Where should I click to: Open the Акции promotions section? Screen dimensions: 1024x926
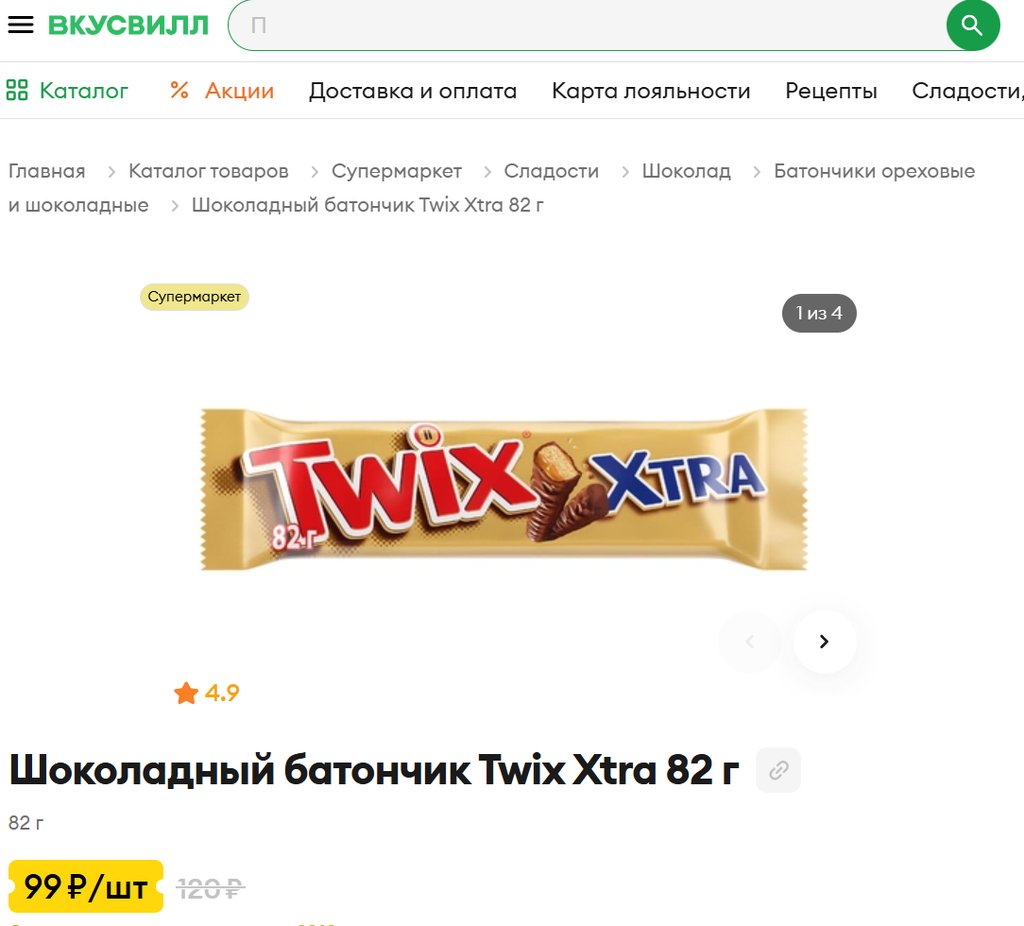click(222, 90)
